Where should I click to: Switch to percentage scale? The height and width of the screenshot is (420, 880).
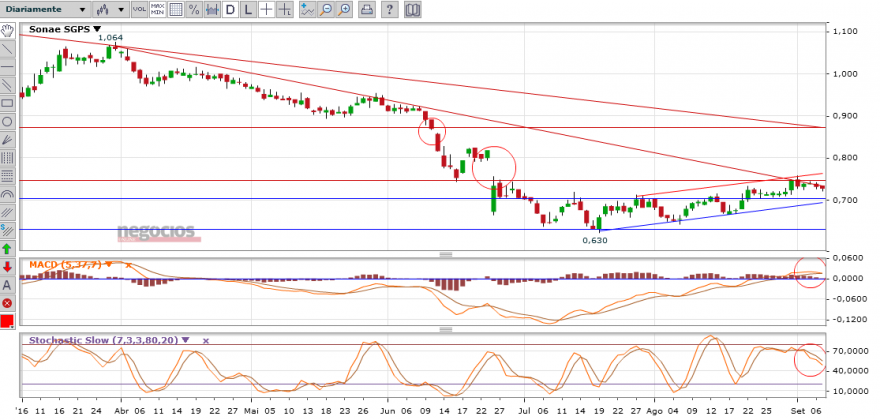(x=194, y=10)
